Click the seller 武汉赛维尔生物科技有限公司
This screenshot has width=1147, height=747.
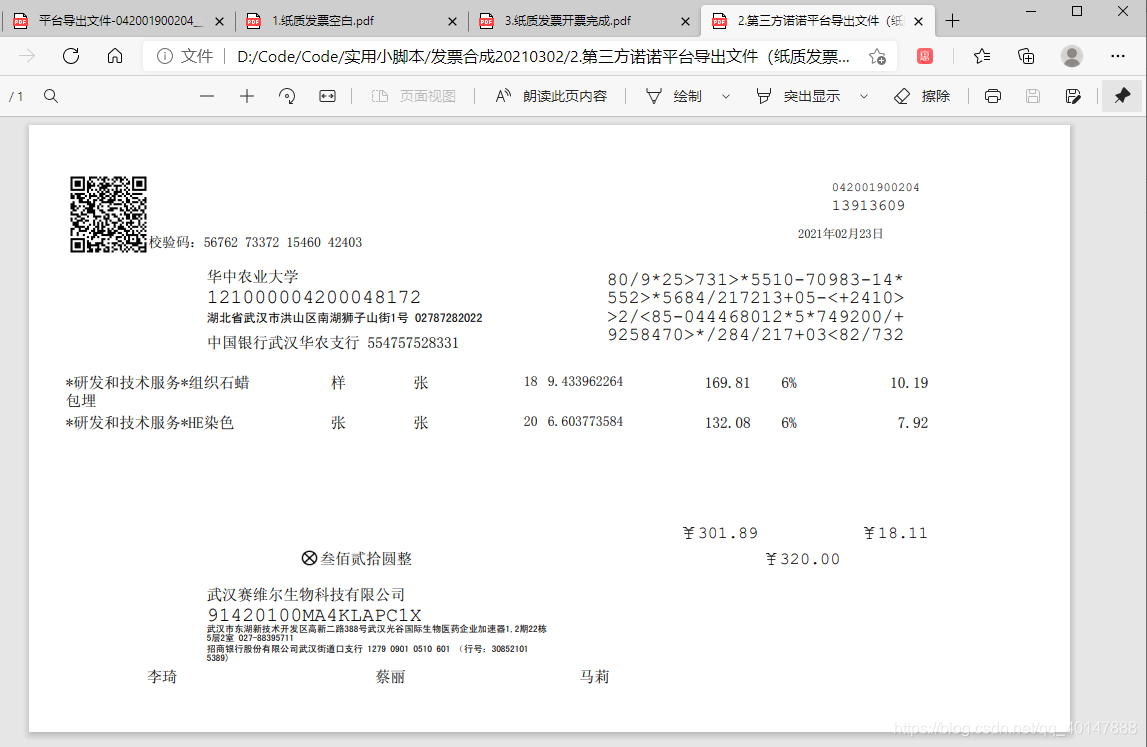pos(306,595)
